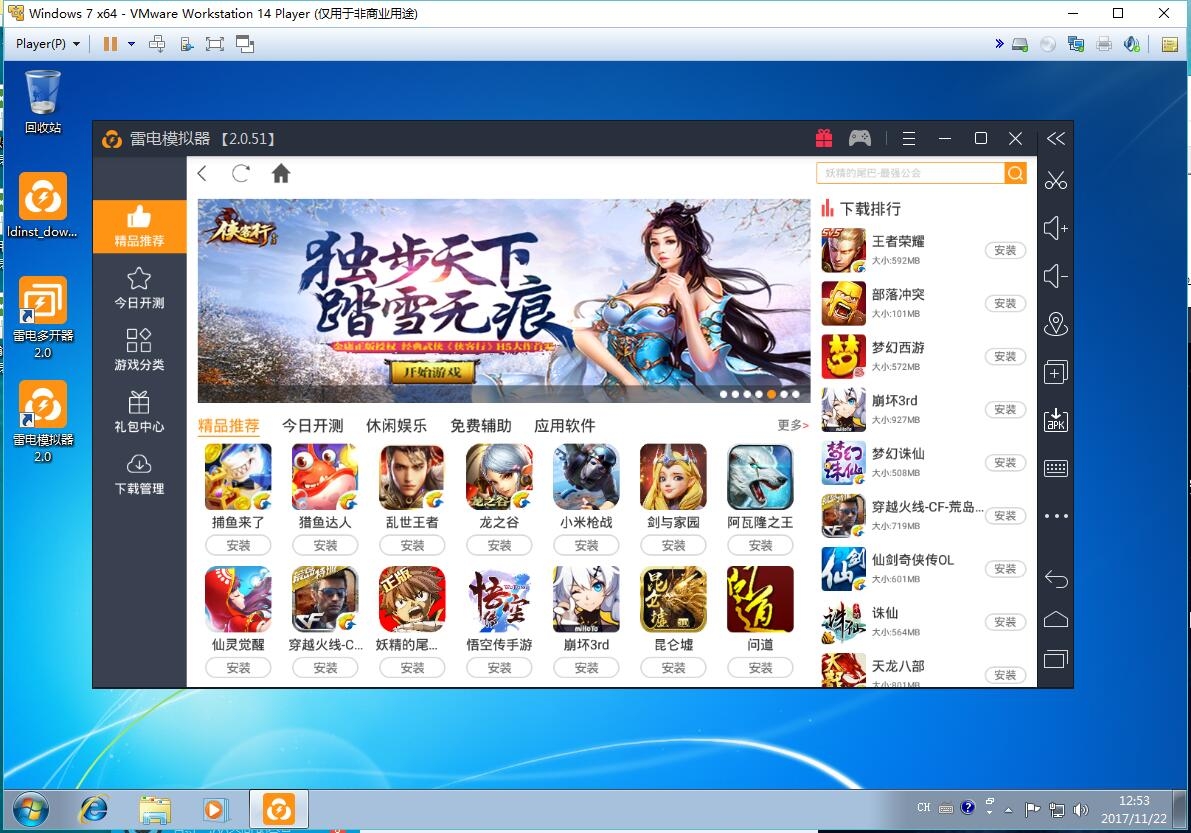
Task: Refresh the store page
Action: (241, 173)
